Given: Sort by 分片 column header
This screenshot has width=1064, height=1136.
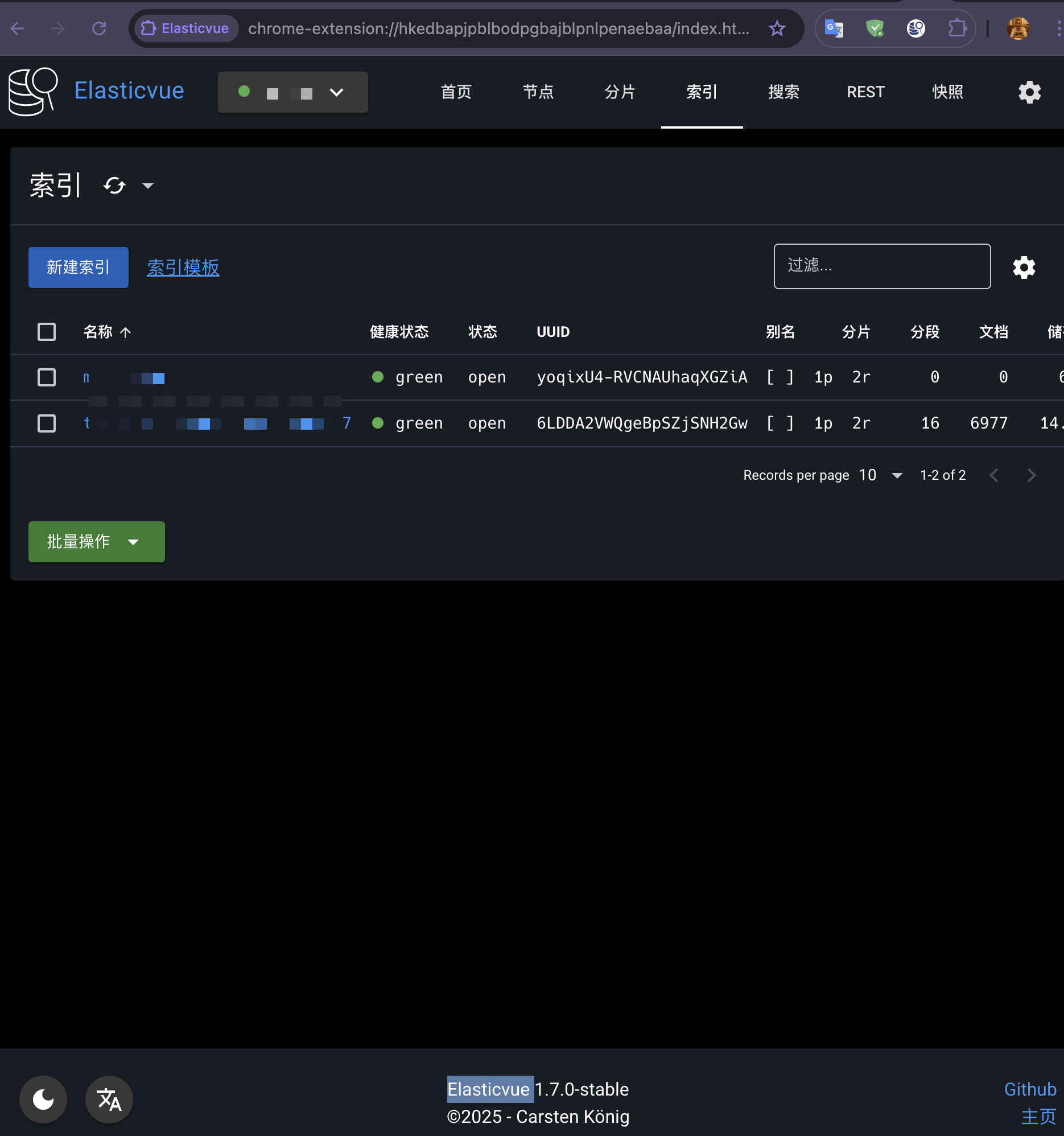Looking at the screenshot, I should (856, 332).
